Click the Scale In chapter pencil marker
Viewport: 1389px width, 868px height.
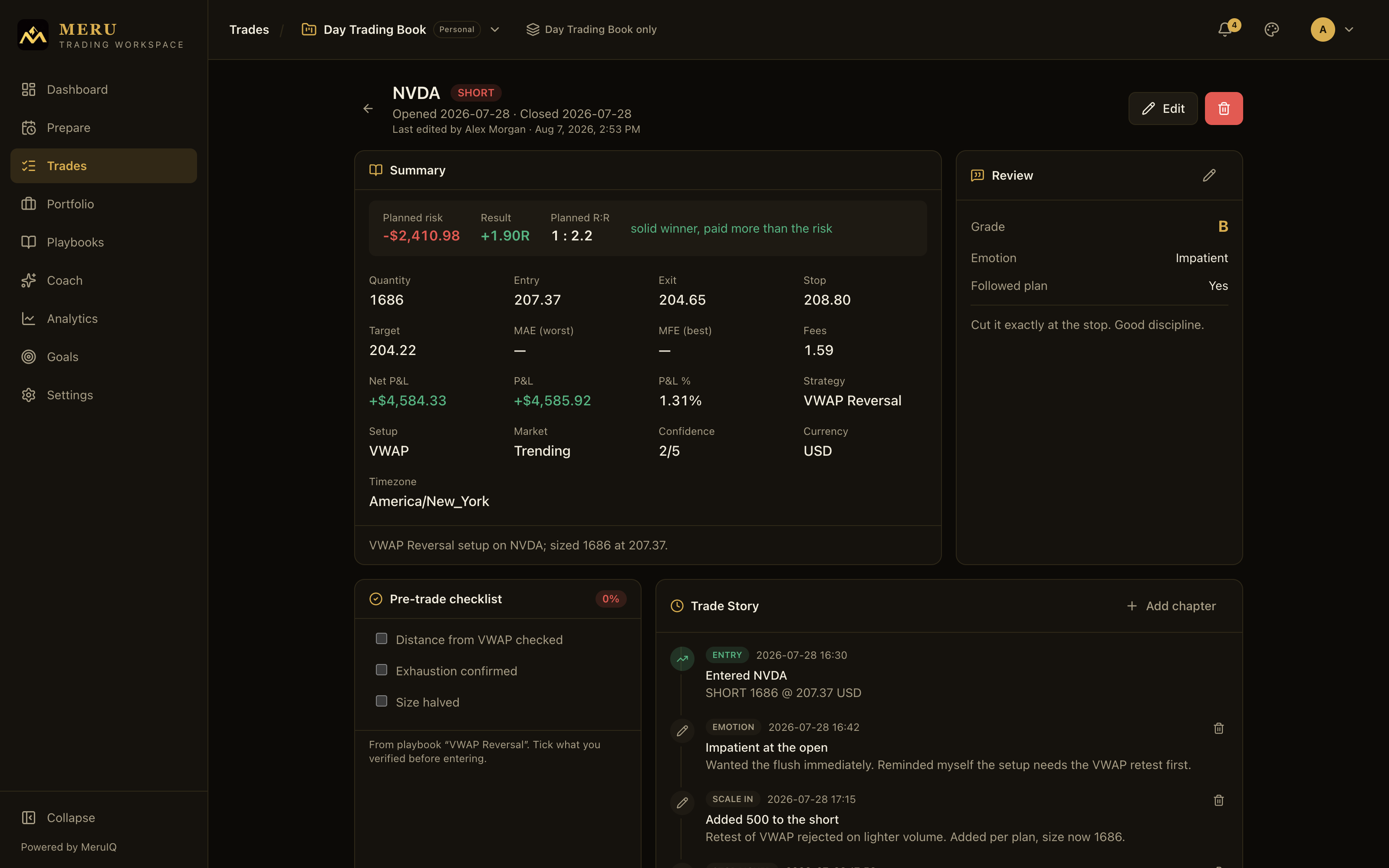[x=682, y=802]
